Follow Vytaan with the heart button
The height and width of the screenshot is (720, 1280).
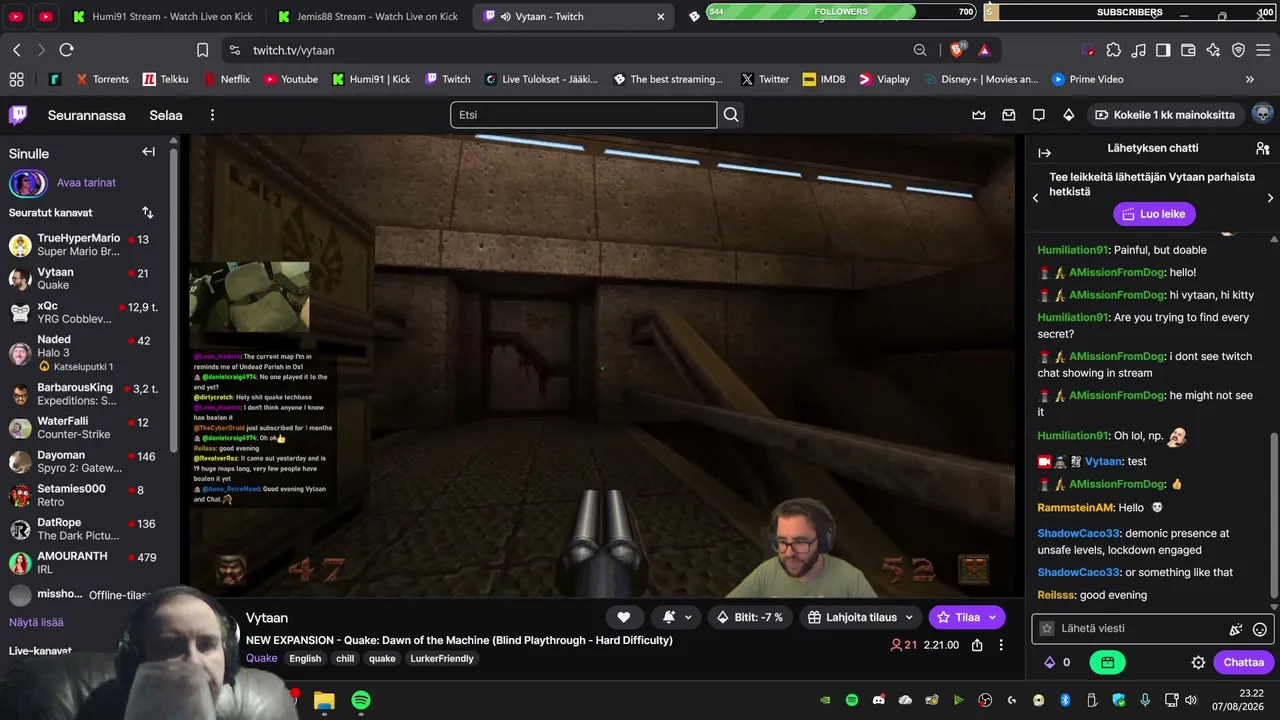(623, 617)
